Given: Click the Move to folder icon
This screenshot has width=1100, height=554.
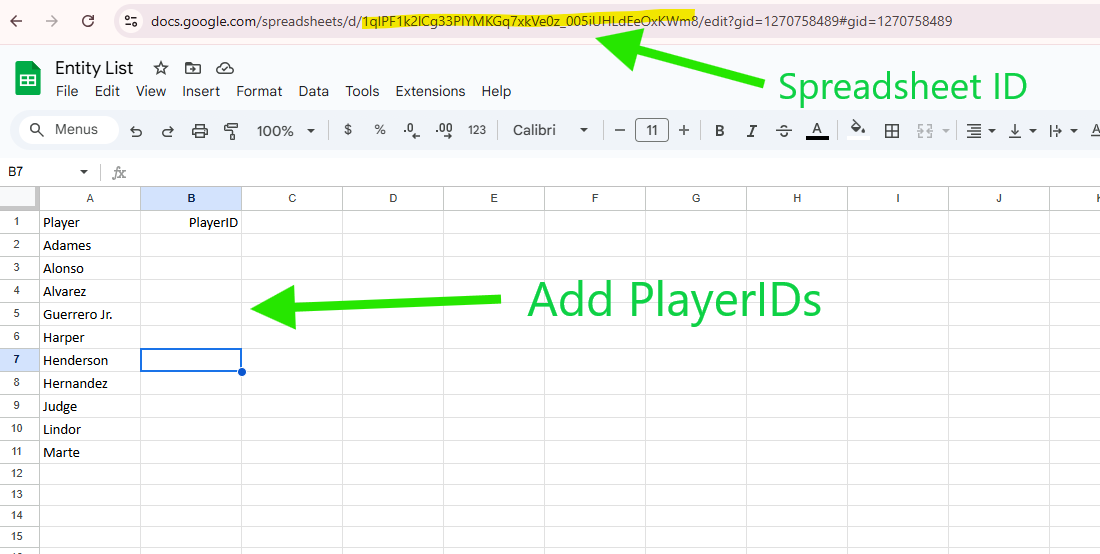Looking at the screenshot, I should tap(193, 68).
